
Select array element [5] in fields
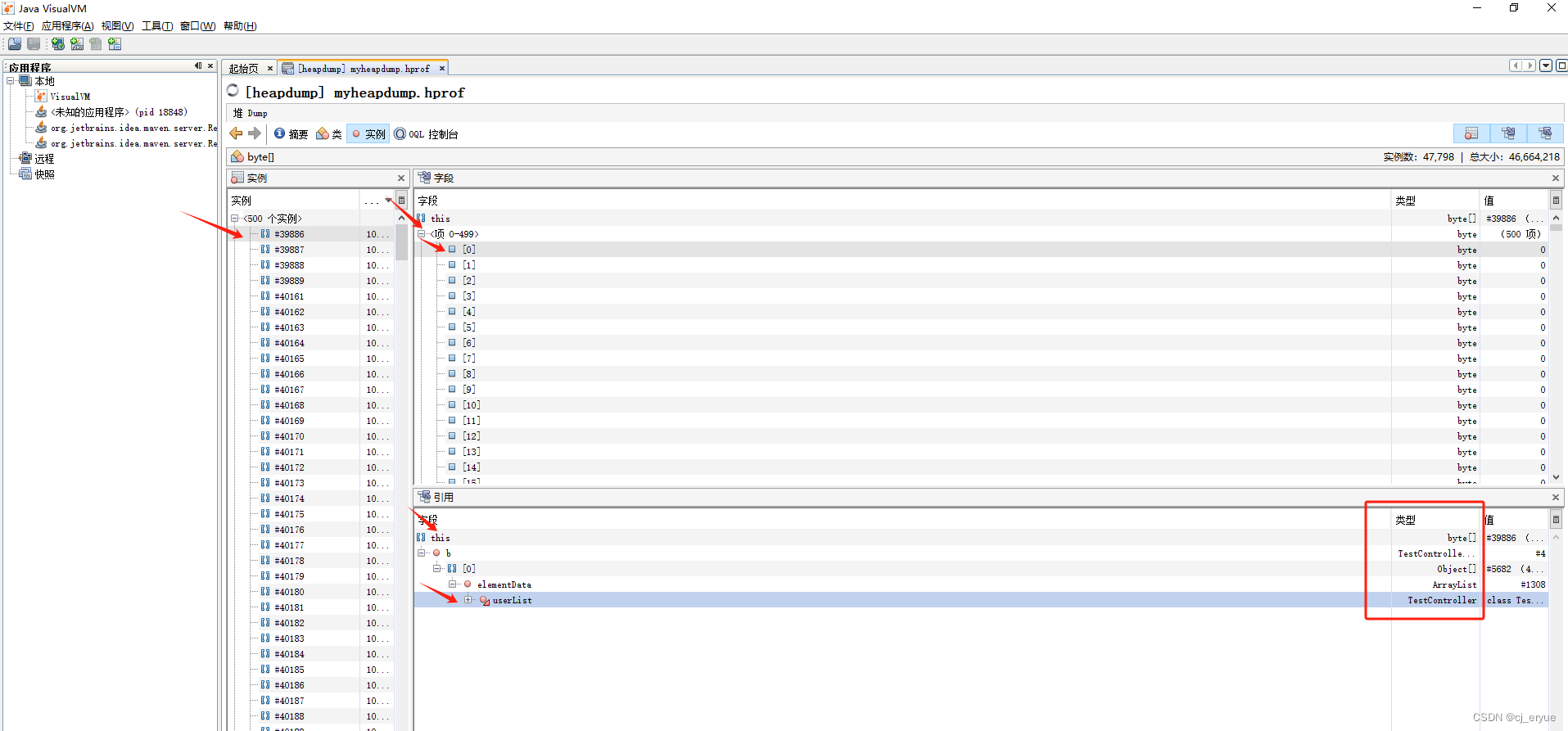468,327
